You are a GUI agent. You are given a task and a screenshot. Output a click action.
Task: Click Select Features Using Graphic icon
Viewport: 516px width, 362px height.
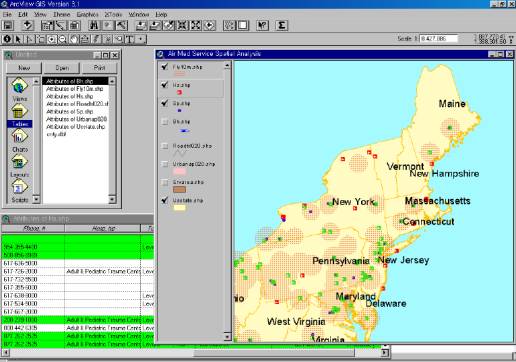tap(229, 25)
